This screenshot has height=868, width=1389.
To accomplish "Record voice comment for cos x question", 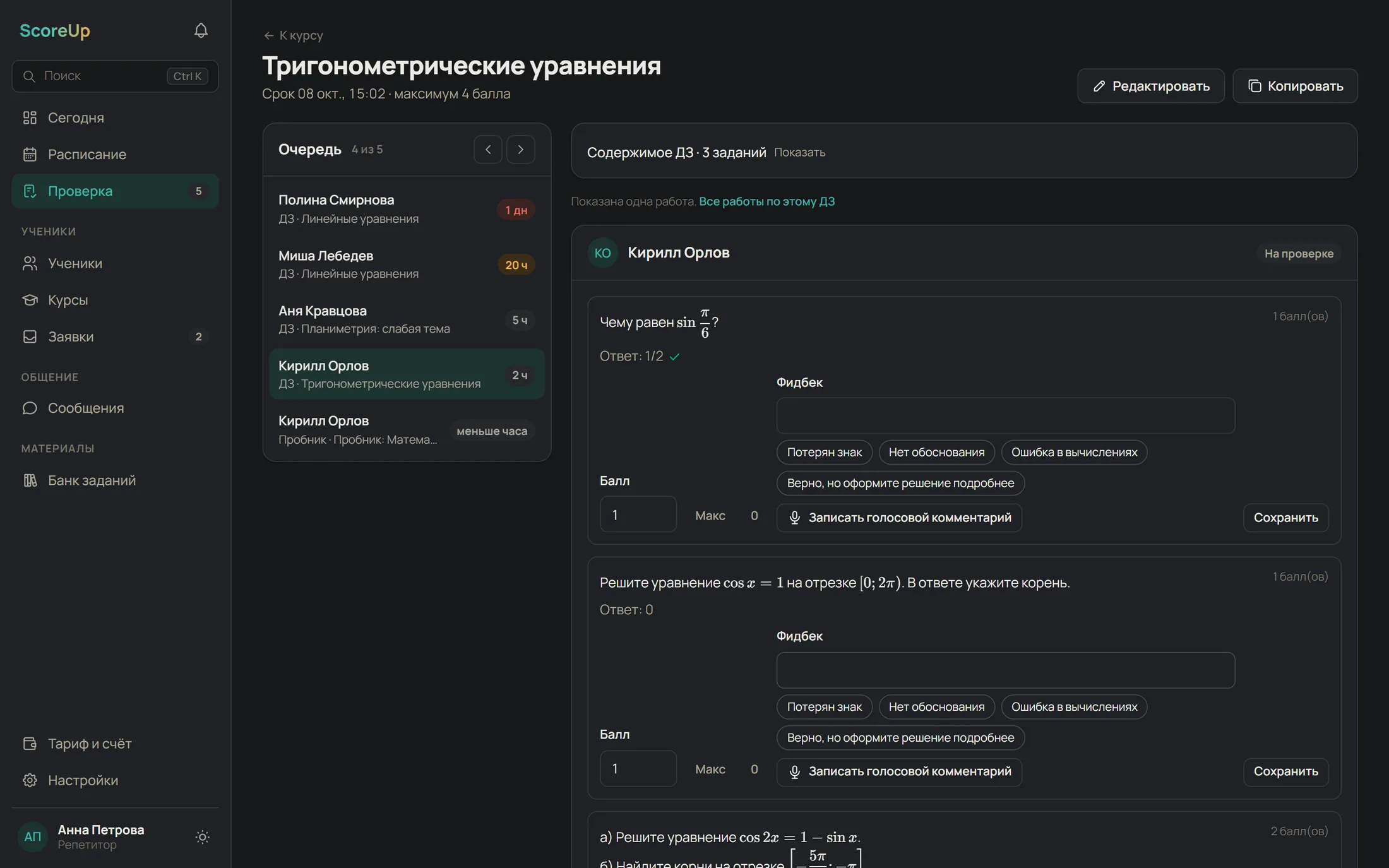I will click(899, 771).
